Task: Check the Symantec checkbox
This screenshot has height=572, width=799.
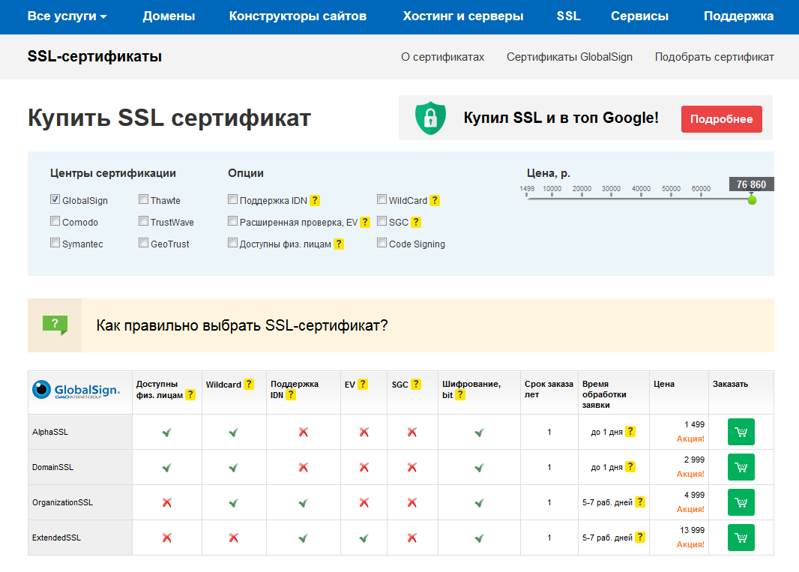Action: (55, 242)
